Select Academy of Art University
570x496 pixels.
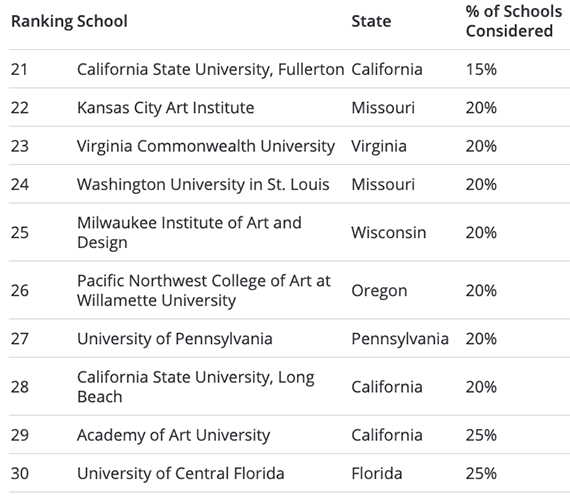pos(173,436)
